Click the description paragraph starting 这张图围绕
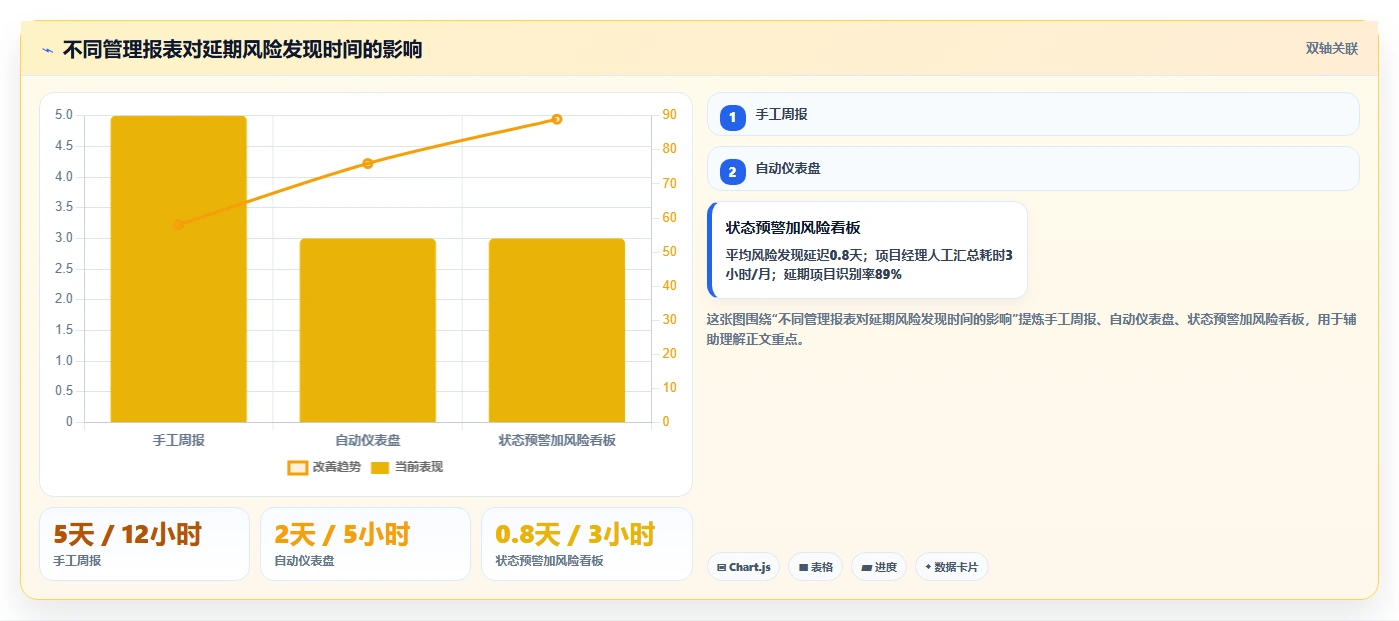Image resolution: width=1399 pixels, height=621 pixels. (1031, 329)
